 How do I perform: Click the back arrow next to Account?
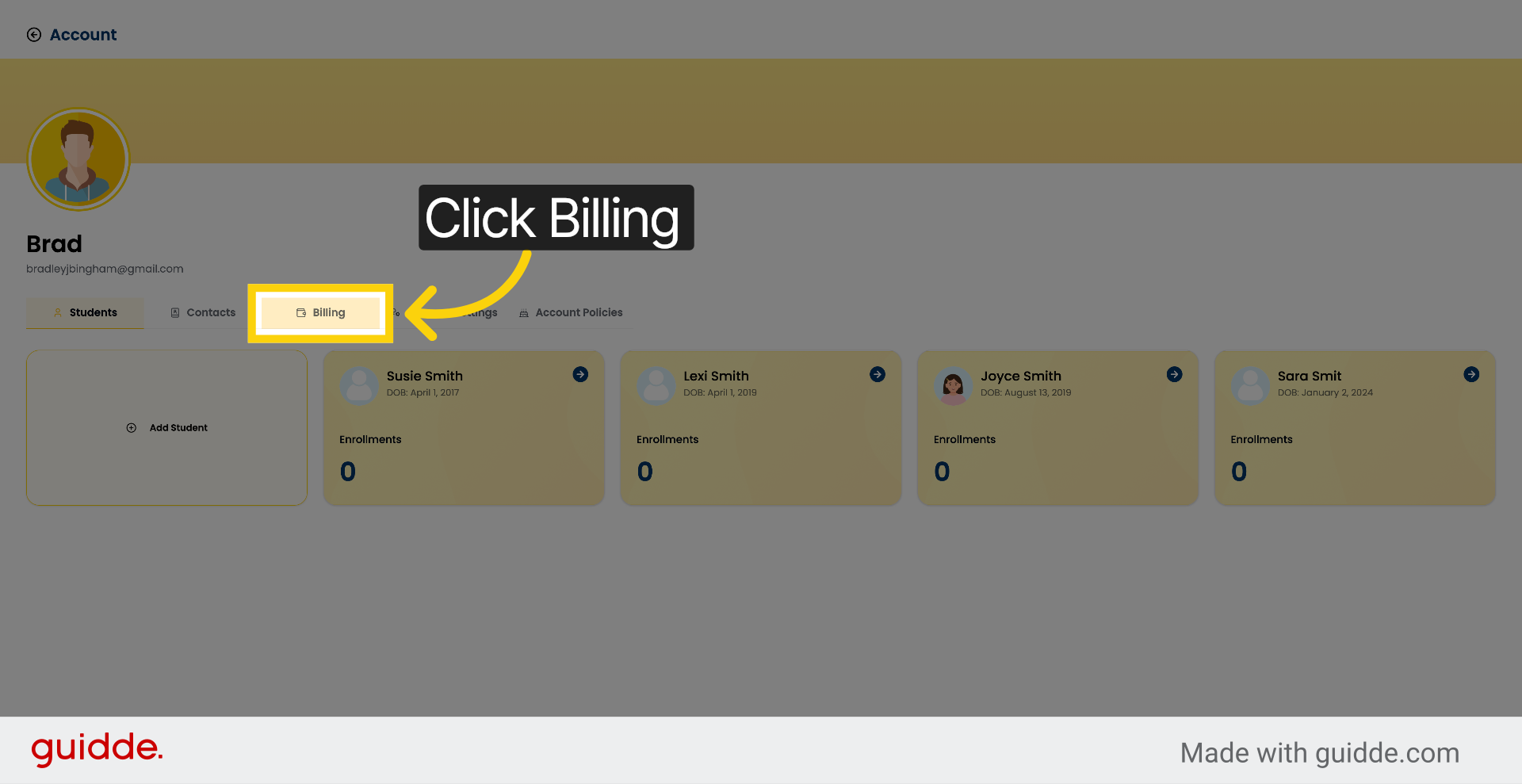(34, 35)
